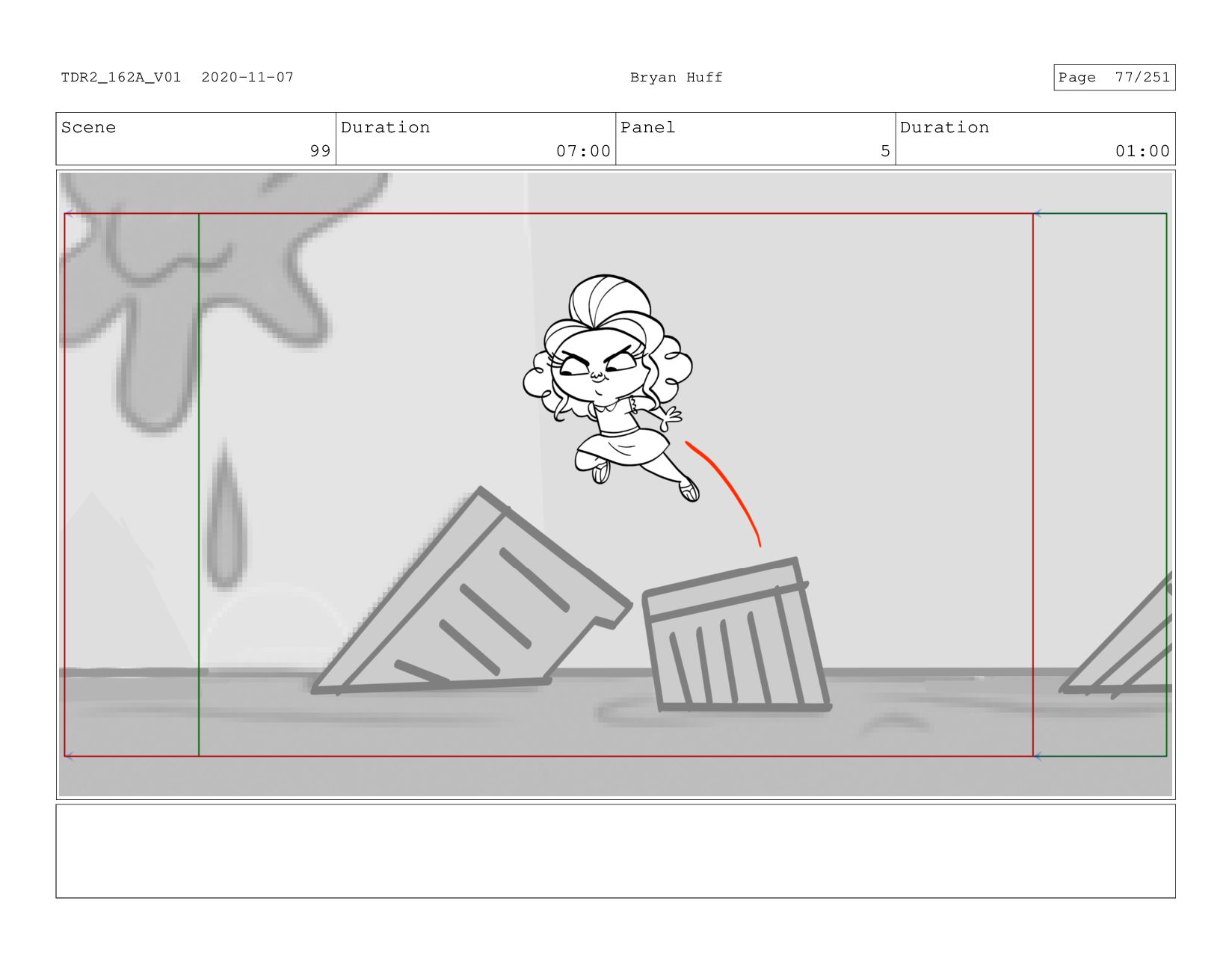Click the file name text 'TDR2_162A_V01'

121,77
